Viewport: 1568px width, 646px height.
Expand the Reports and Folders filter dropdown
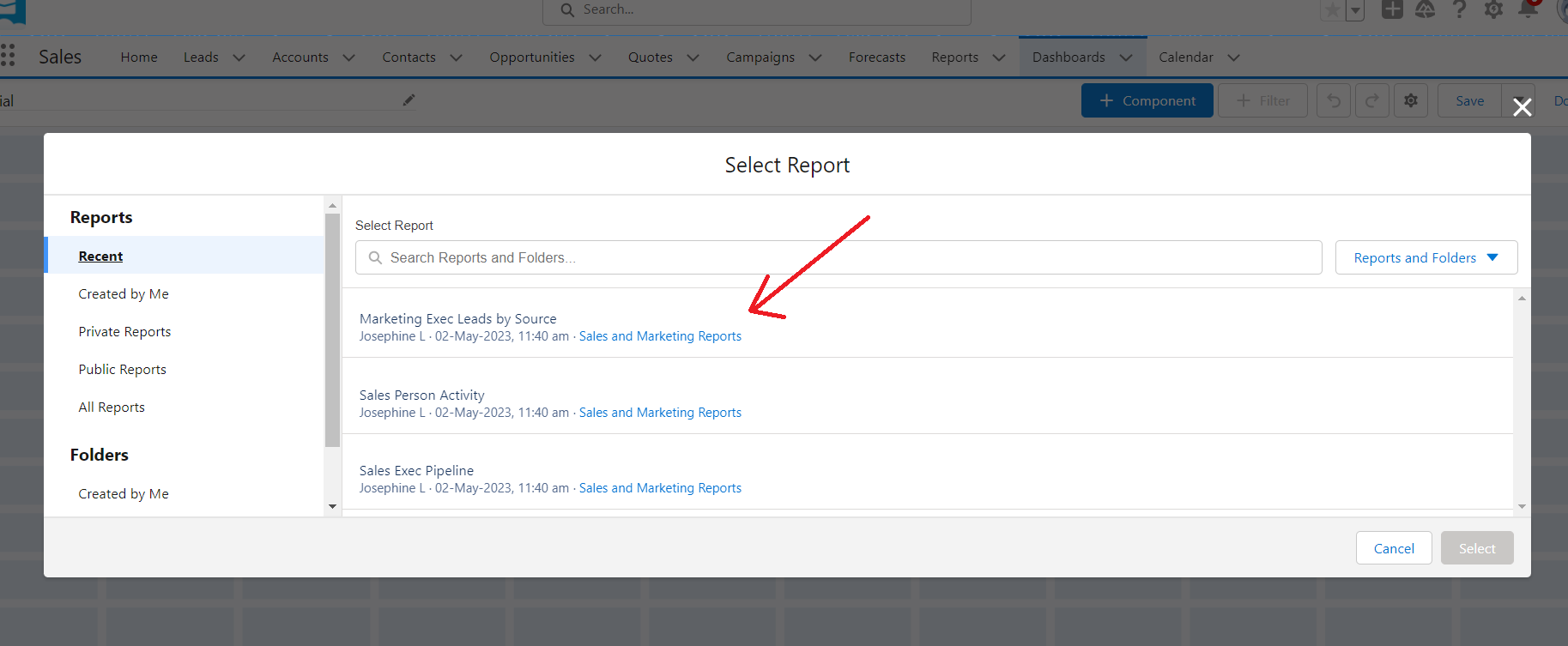pos(1426,257)
